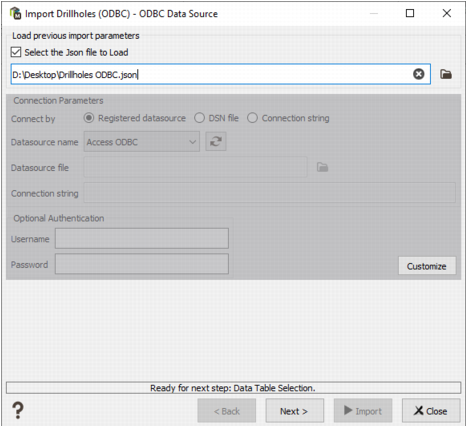466x426 pixels.
Task: Click the Username input field
Action: [x=142, y=238]
